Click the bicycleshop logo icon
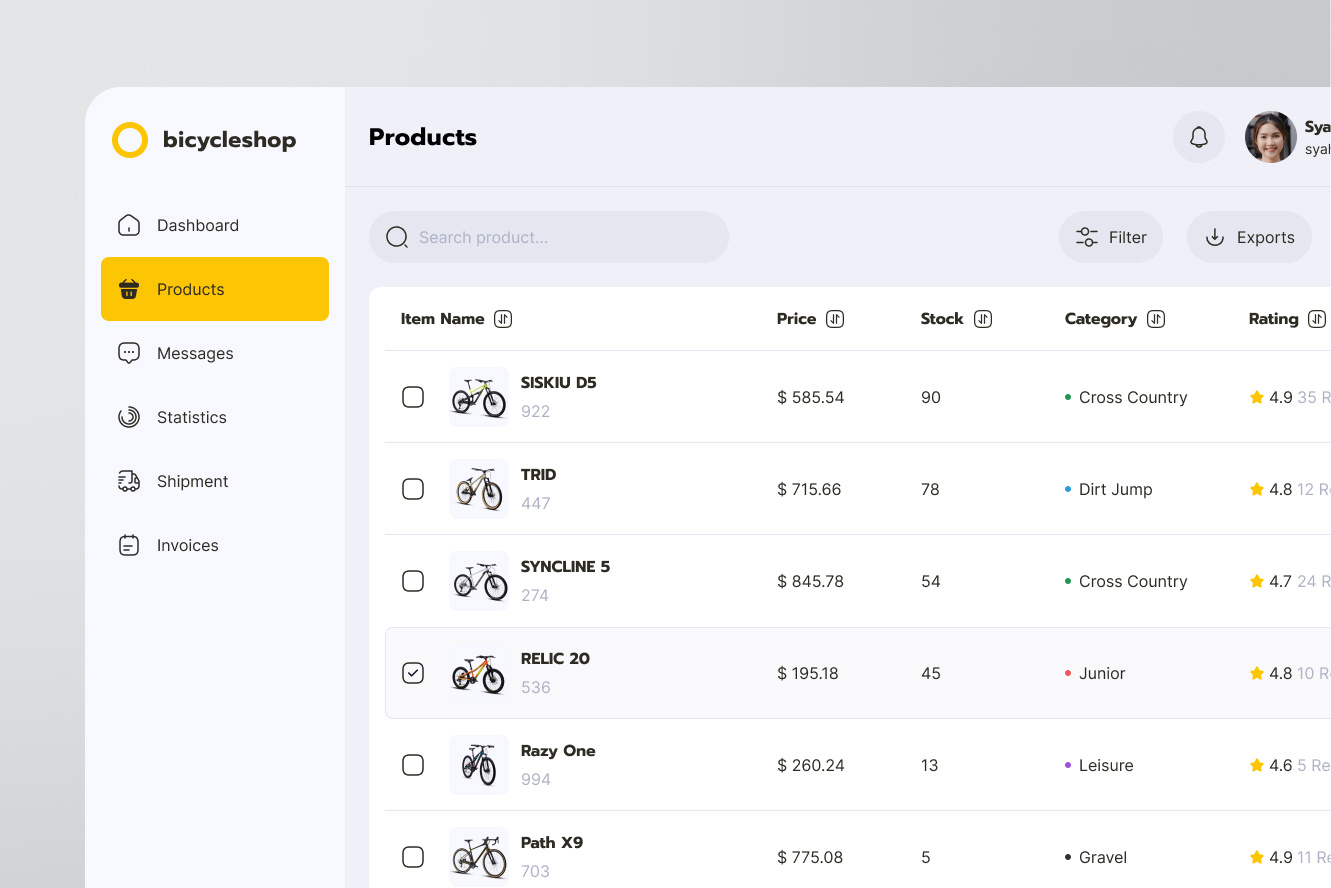Screen dimensions: 1331x888 pyautogui.click(x=130, y=140)
